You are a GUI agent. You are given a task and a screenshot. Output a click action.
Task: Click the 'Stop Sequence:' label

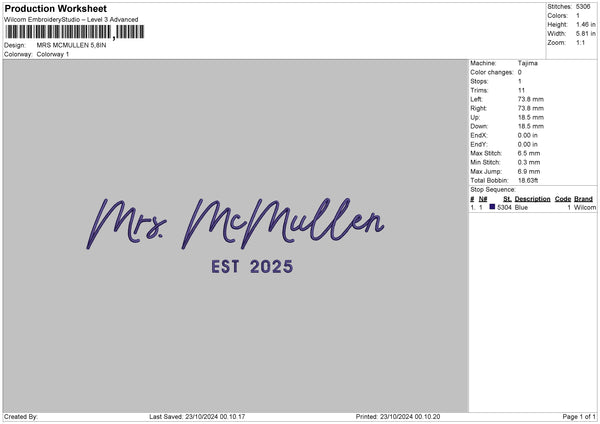(493, 189)
